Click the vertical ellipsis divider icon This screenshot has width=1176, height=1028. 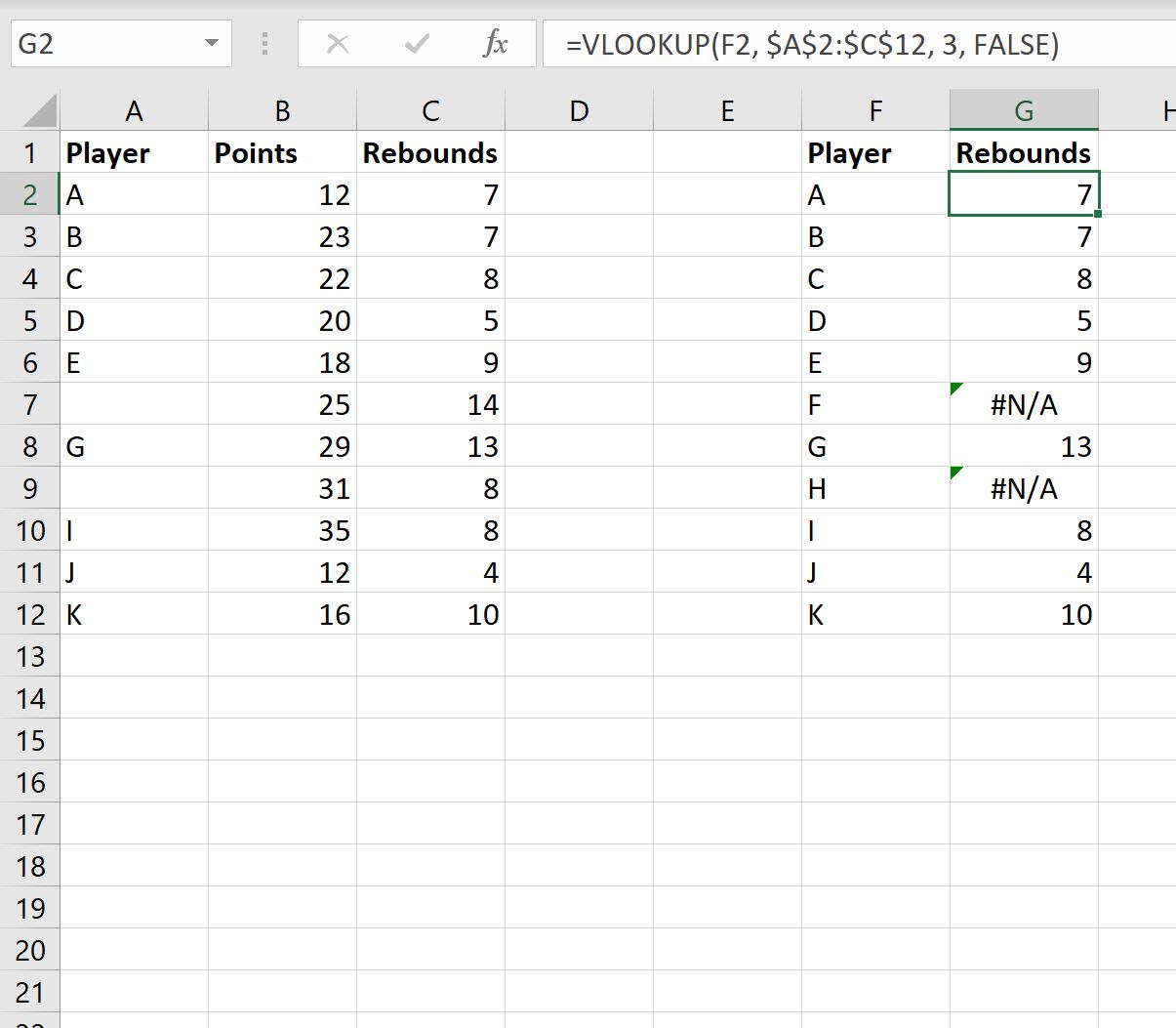point(264,43)
